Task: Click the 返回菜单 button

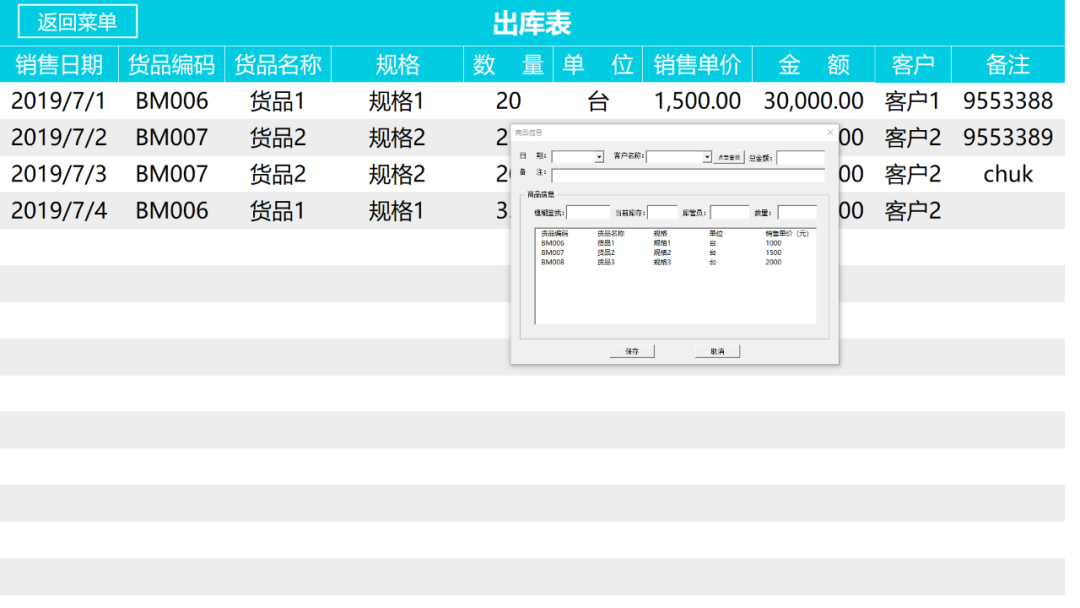Action: [x=78, y=22]
